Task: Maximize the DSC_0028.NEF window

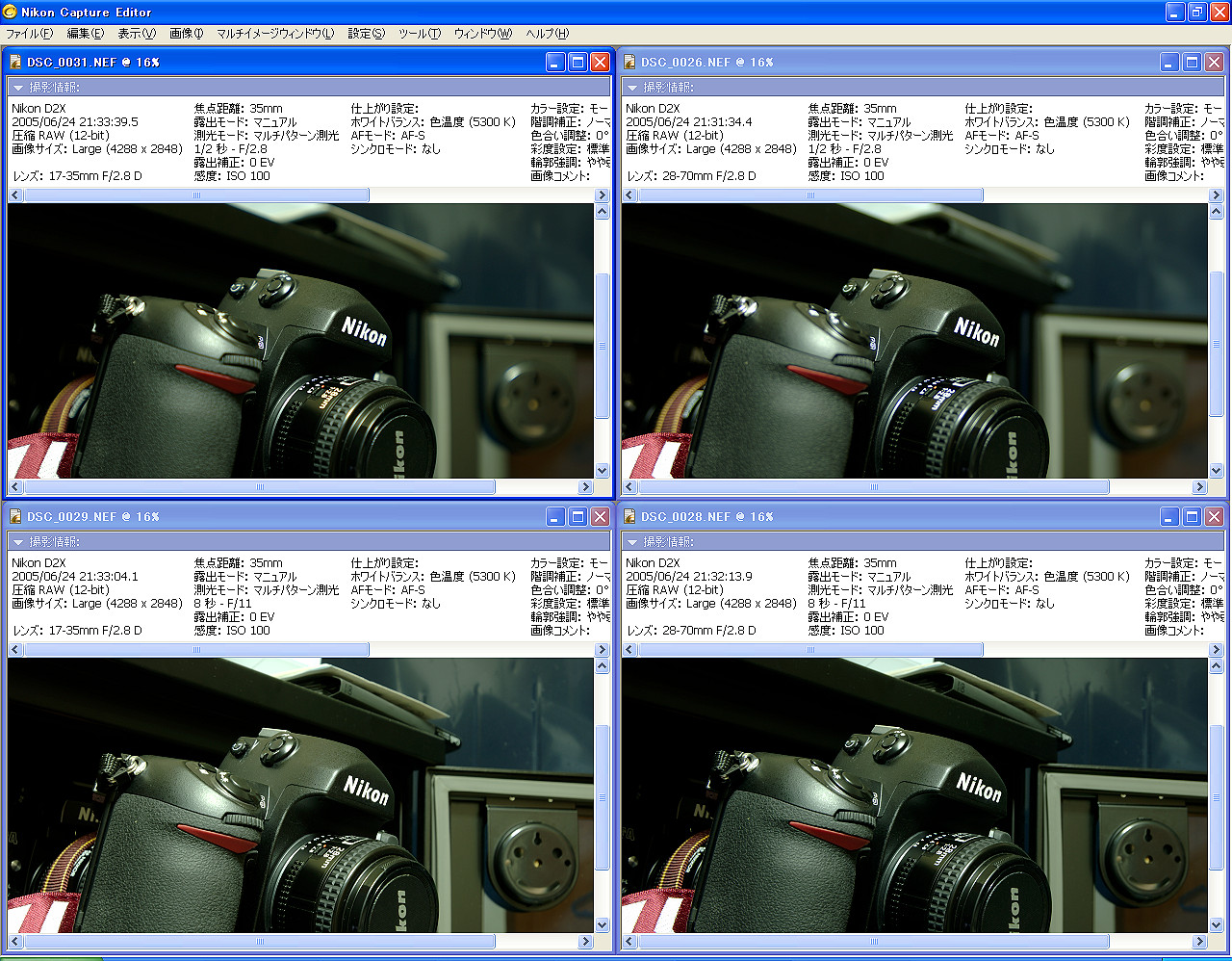Action: tap(1192, 516)
